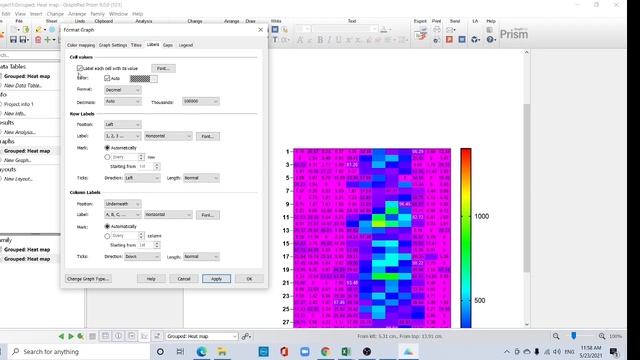640x360 pixels.
Task: Open Zoom from the taskbar
Action: pyautogui.click(x=304, y=351)
